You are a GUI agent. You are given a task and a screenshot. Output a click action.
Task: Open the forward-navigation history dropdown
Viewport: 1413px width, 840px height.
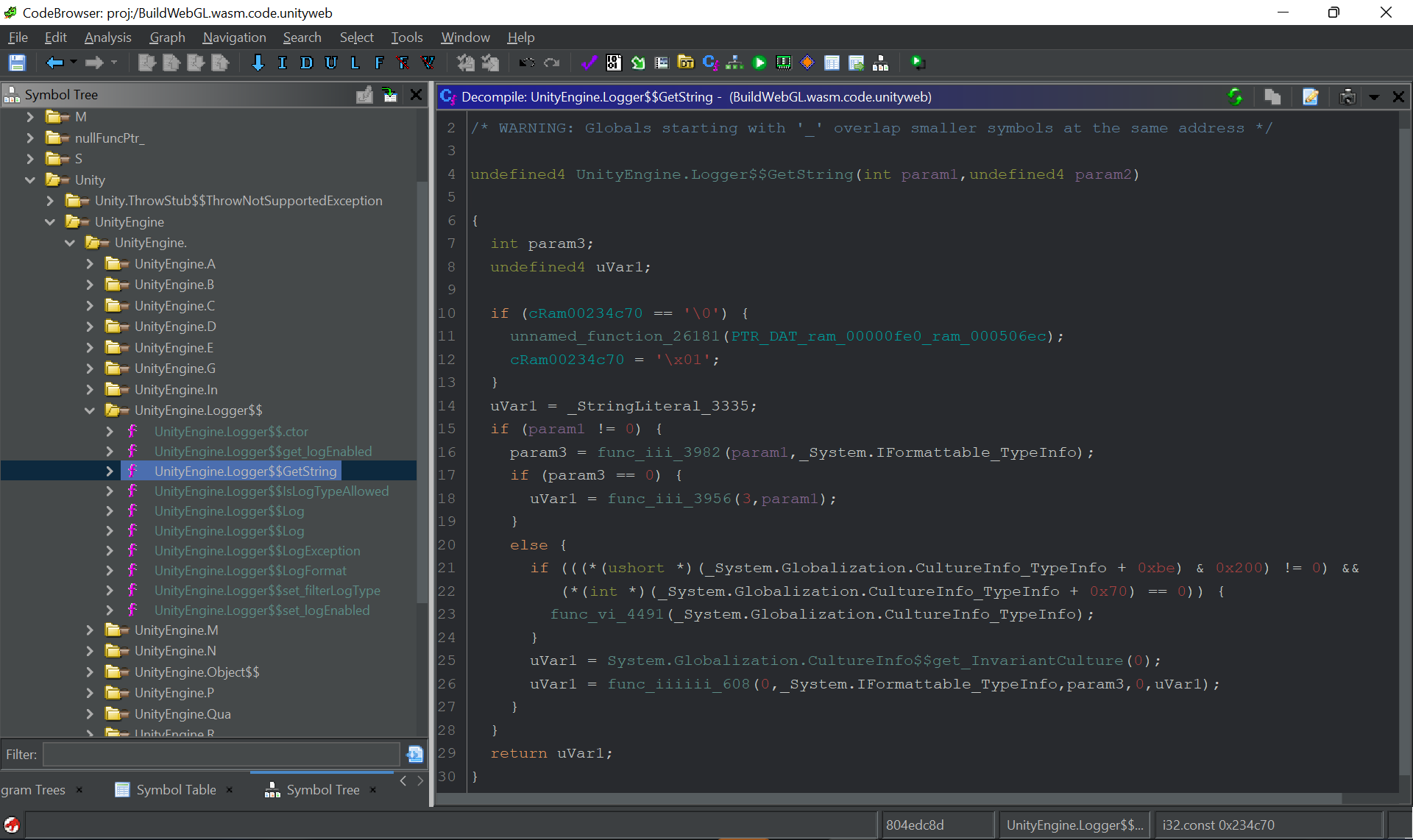[114, 63]
